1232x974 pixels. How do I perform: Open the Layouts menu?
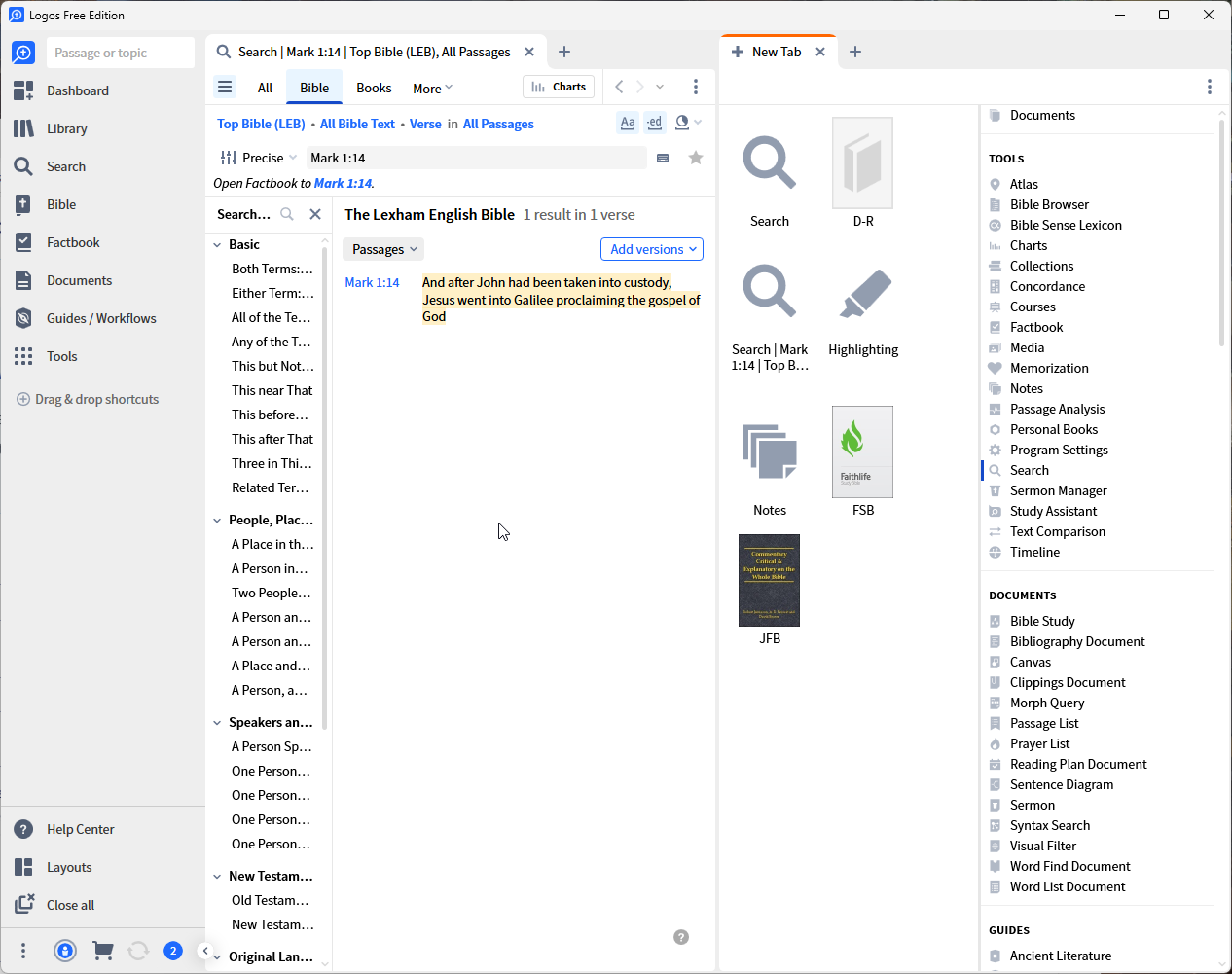pos(69,867)
